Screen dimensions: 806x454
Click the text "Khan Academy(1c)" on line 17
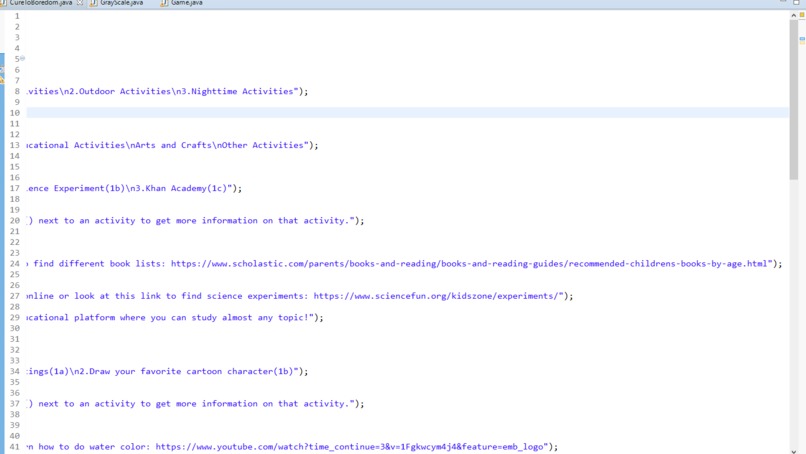click(186, 188)
